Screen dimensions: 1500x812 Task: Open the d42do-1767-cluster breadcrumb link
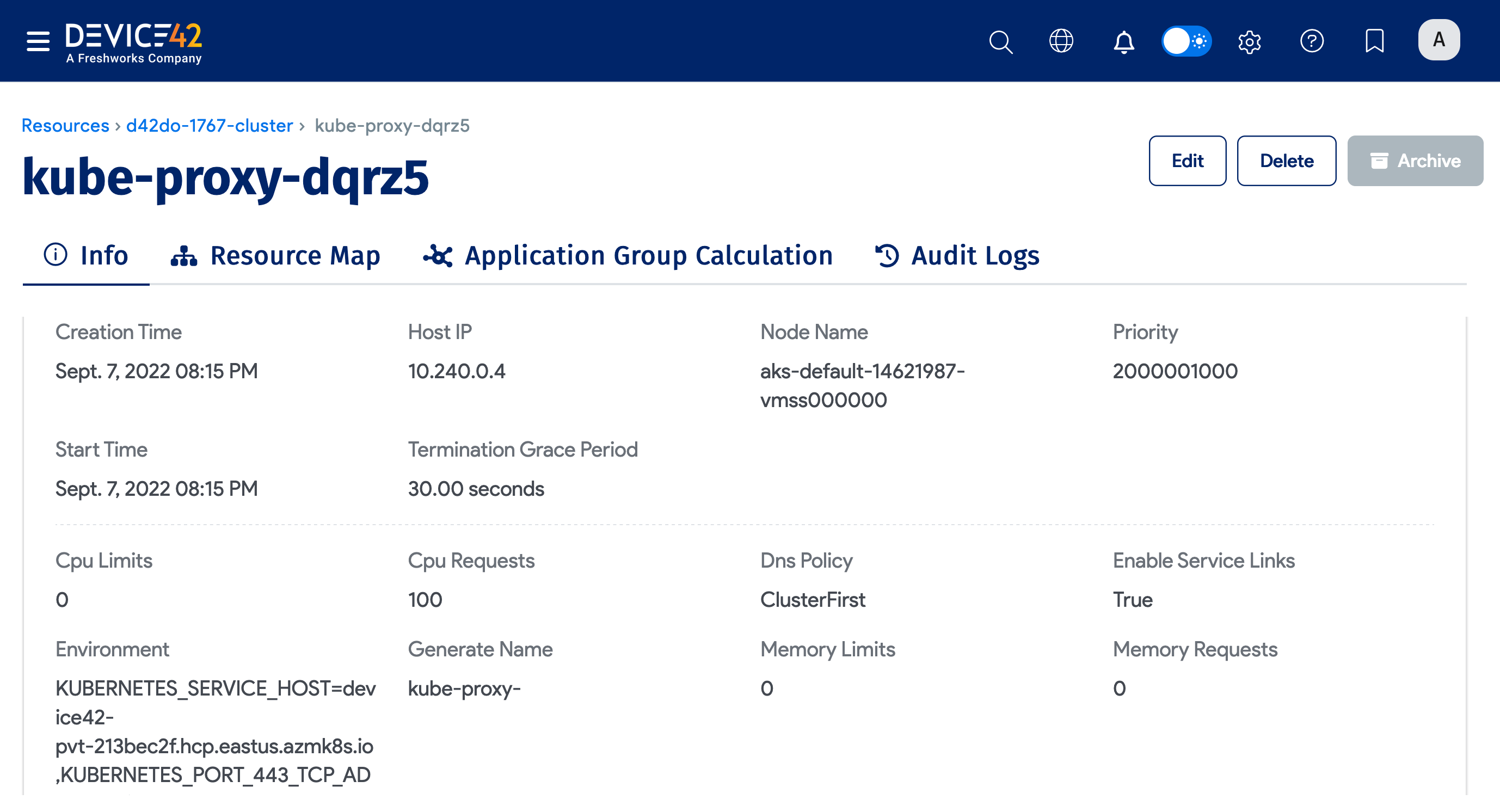[209, 125]
